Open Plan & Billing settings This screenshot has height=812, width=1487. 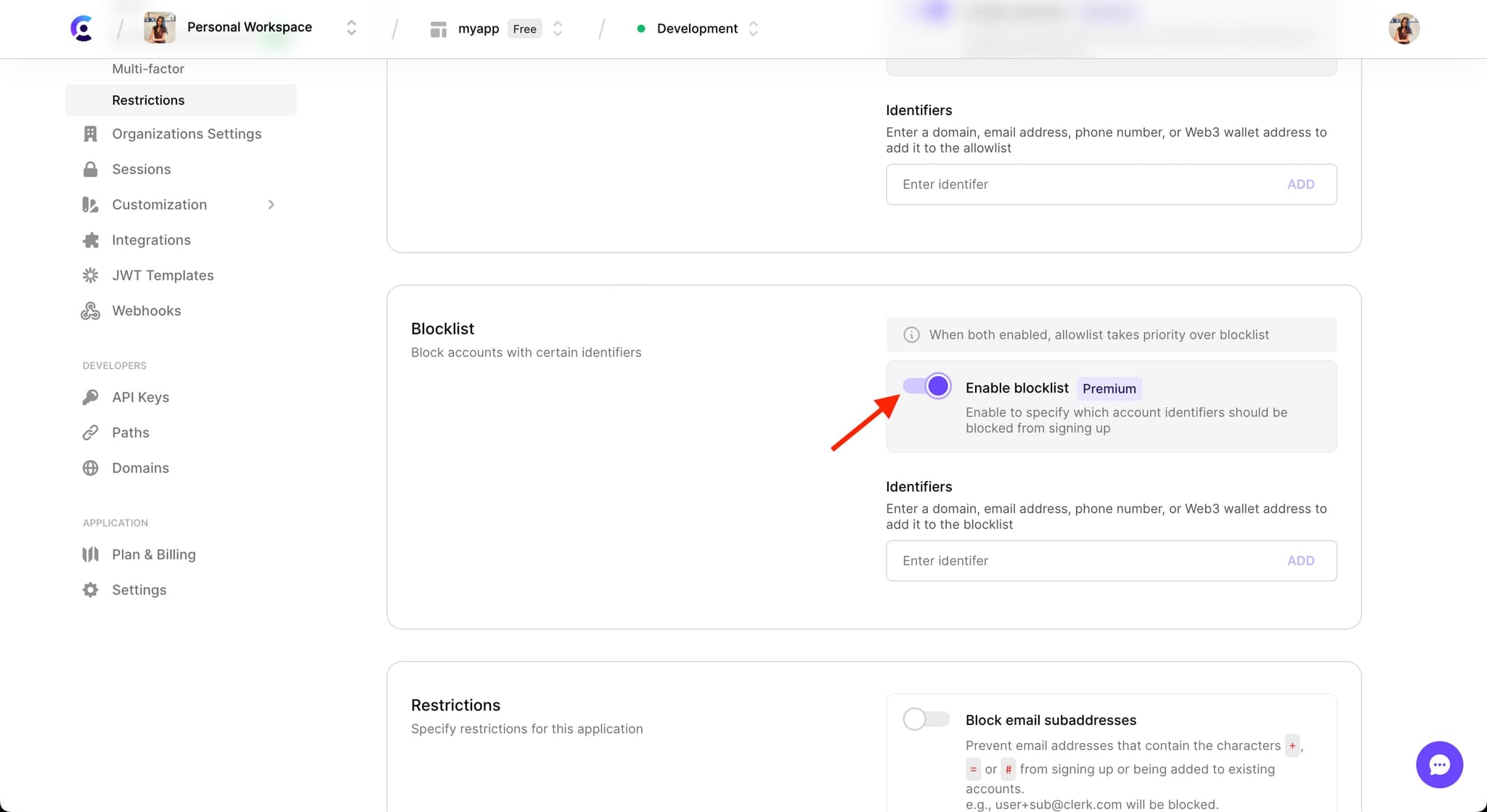pos(153,554)
